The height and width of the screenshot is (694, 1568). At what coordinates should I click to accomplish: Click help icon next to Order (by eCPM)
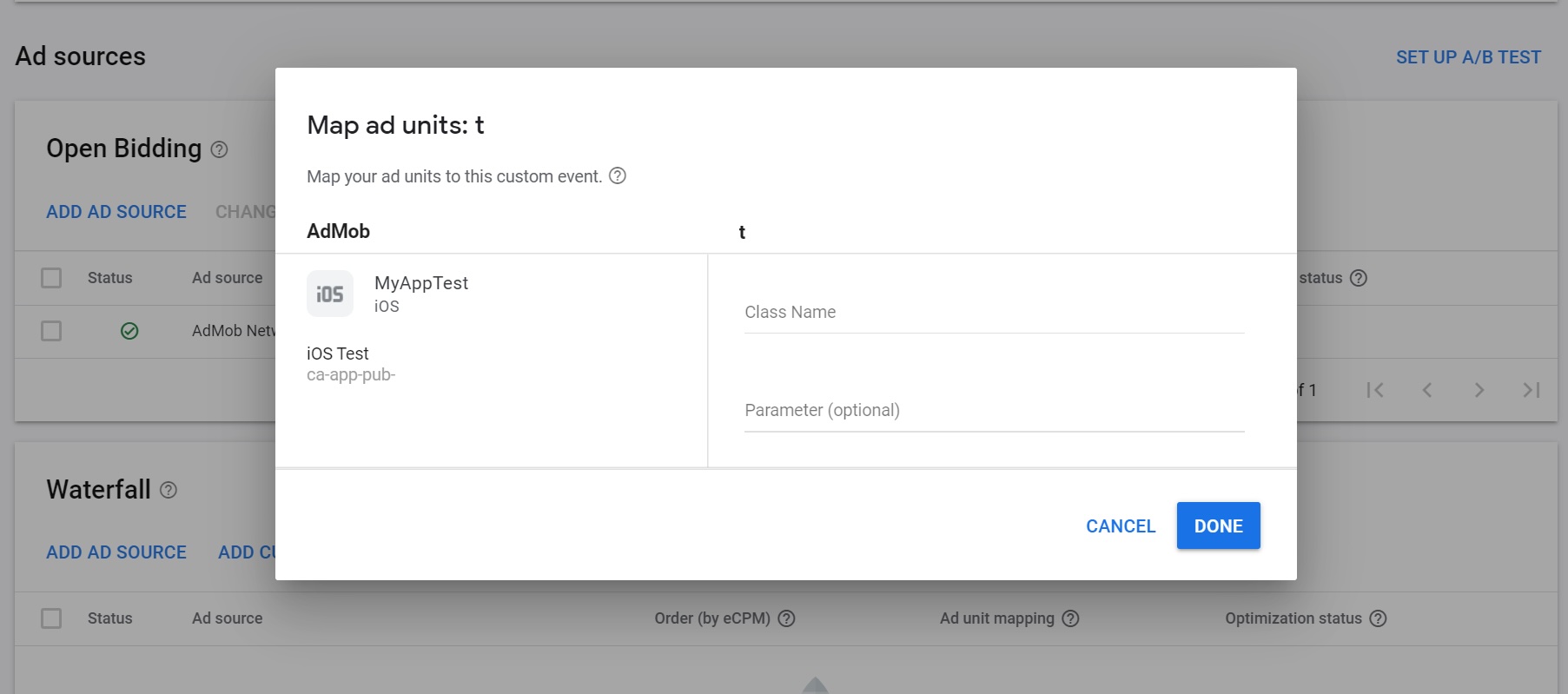point(786,618)
